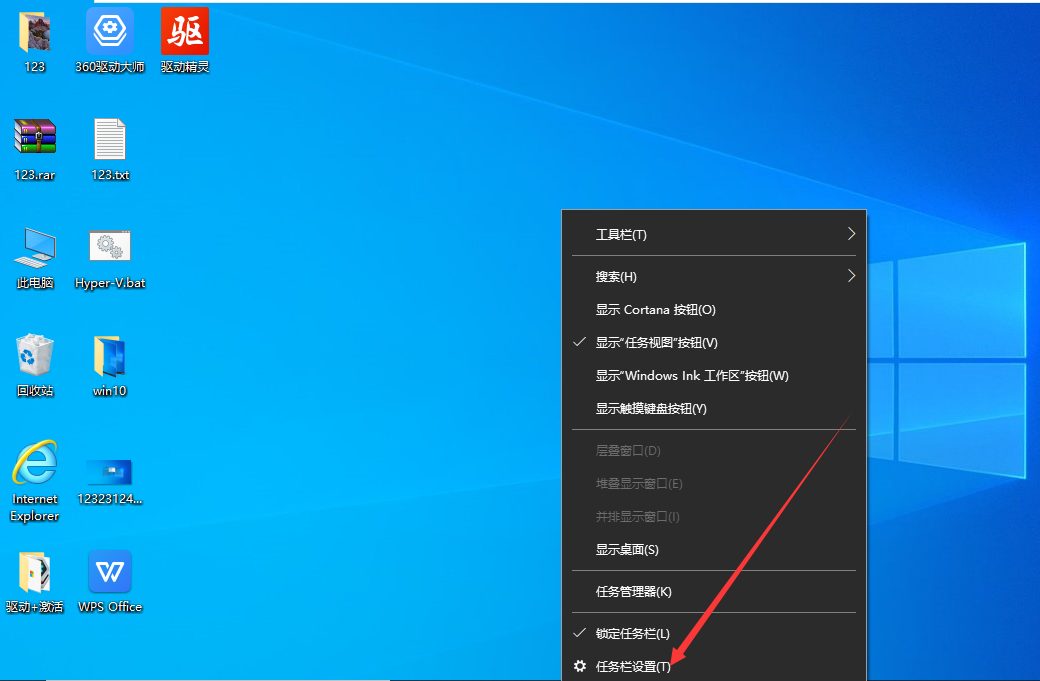Launch 360驱动大师 from the desktop
The height and width of the screenshot is (681, 1040).
(110, 31)
